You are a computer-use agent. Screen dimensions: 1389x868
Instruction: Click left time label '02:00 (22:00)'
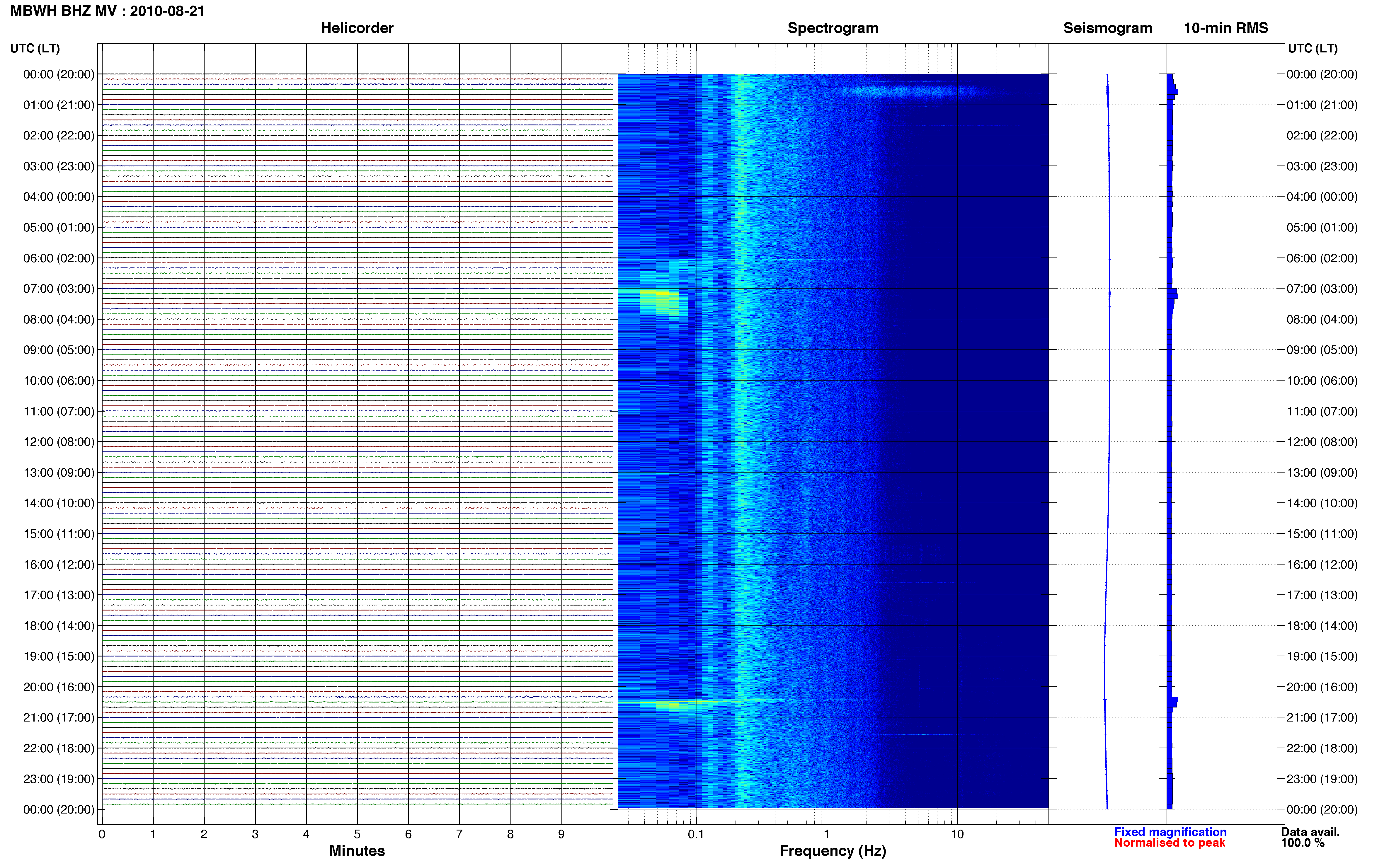pos(59,135)
